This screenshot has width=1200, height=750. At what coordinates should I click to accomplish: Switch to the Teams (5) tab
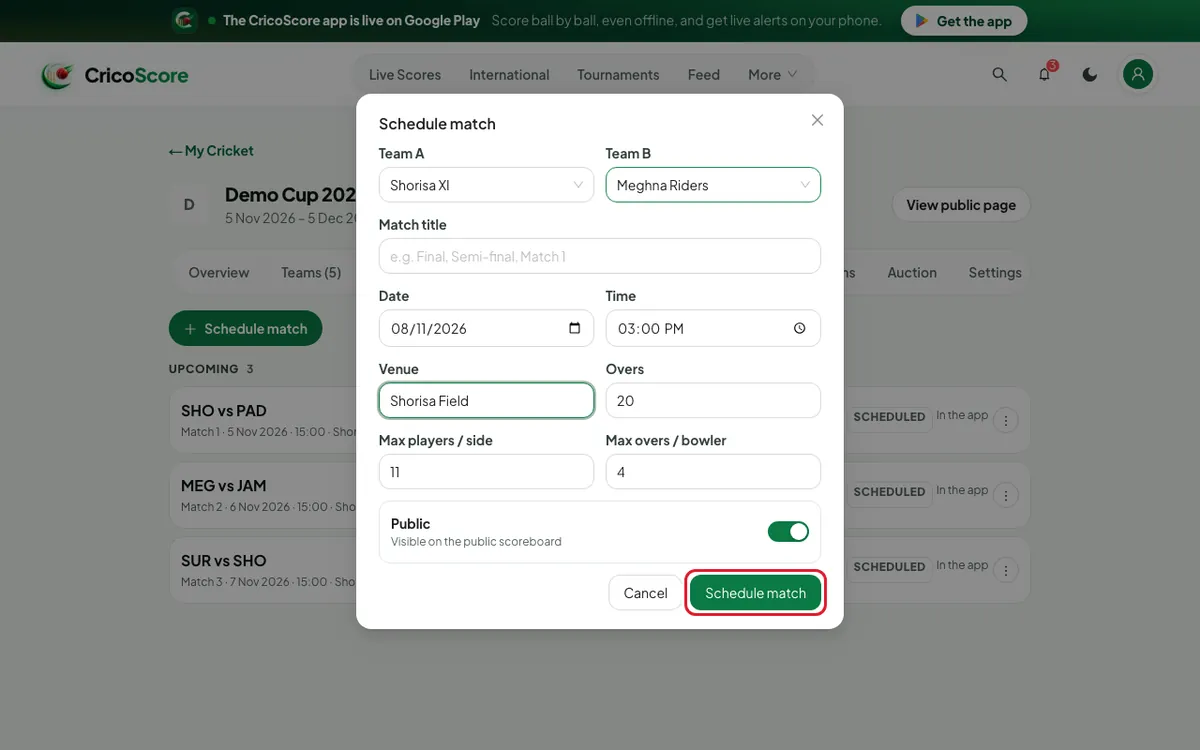[x=311, y=272]
